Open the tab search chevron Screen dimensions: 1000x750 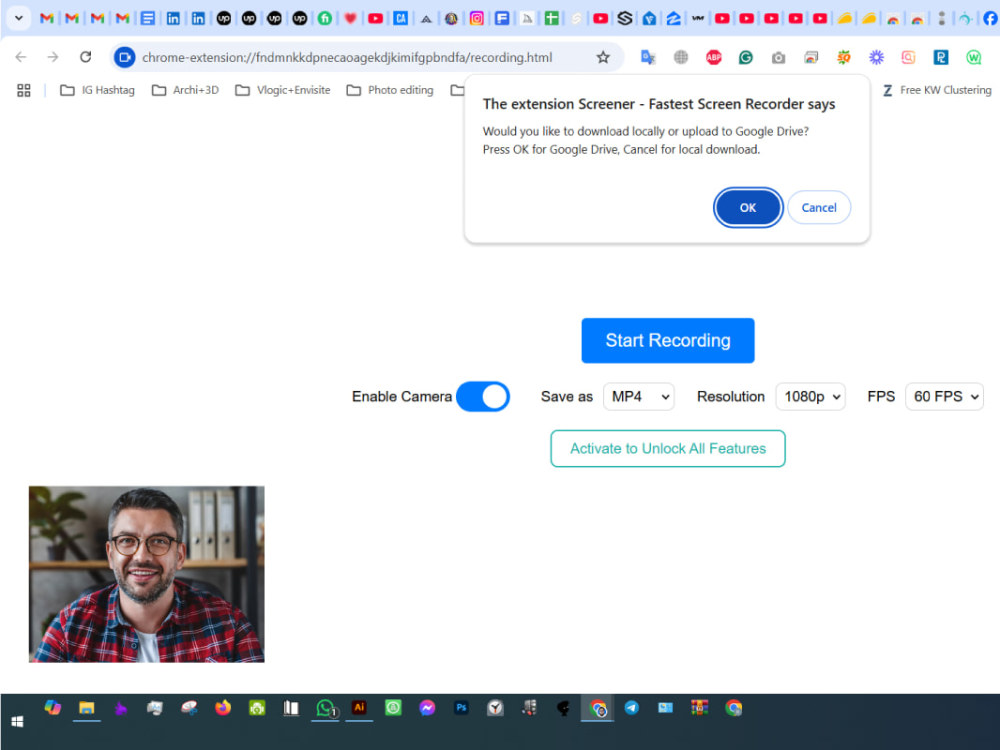[x=18, y=18]
